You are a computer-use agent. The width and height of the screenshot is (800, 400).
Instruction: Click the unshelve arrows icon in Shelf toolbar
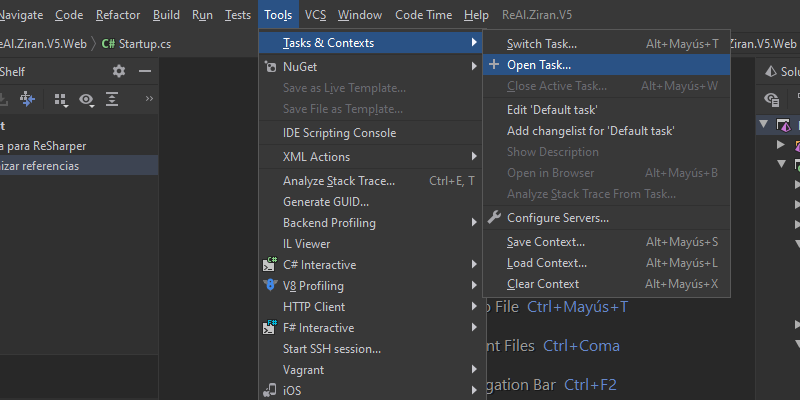coord(27,99)
